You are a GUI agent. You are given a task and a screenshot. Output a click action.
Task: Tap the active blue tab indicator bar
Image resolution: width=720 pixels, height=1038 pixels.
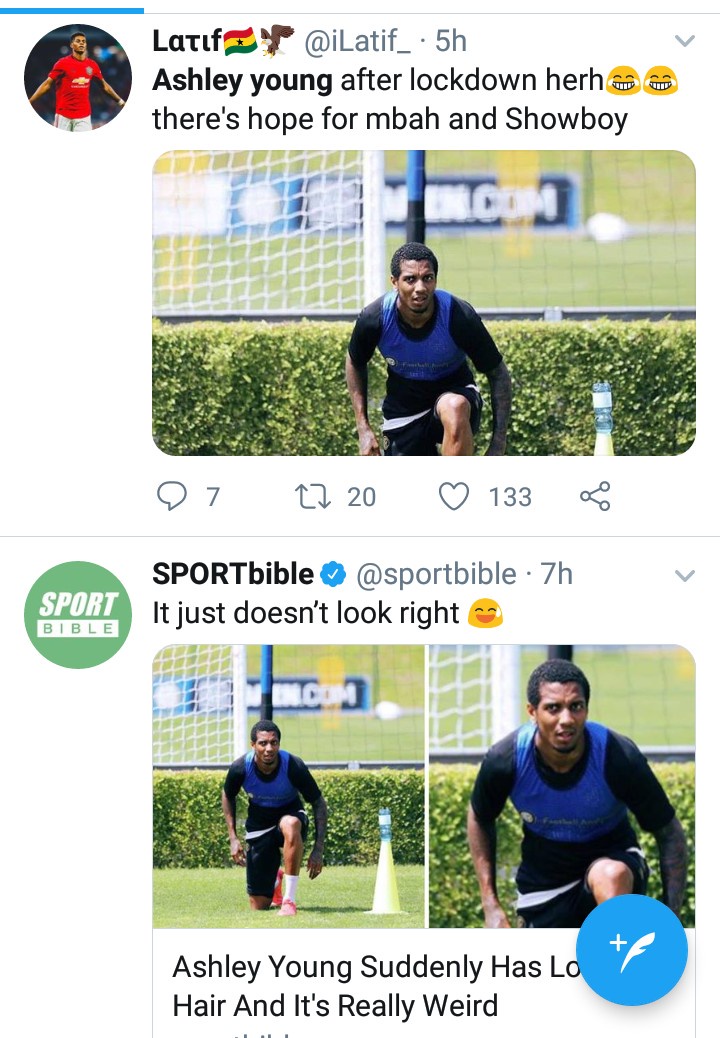tap(71, 11)
